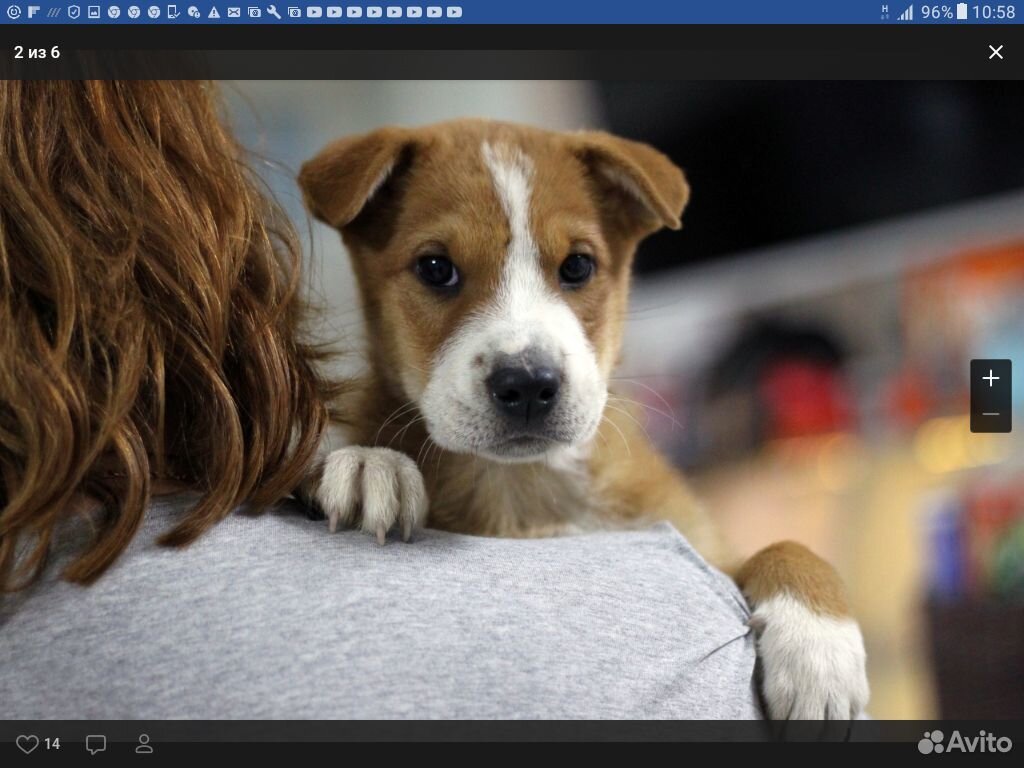Zoom in using the plus button
Screen dimensions: 1024x768
[990, 378]
